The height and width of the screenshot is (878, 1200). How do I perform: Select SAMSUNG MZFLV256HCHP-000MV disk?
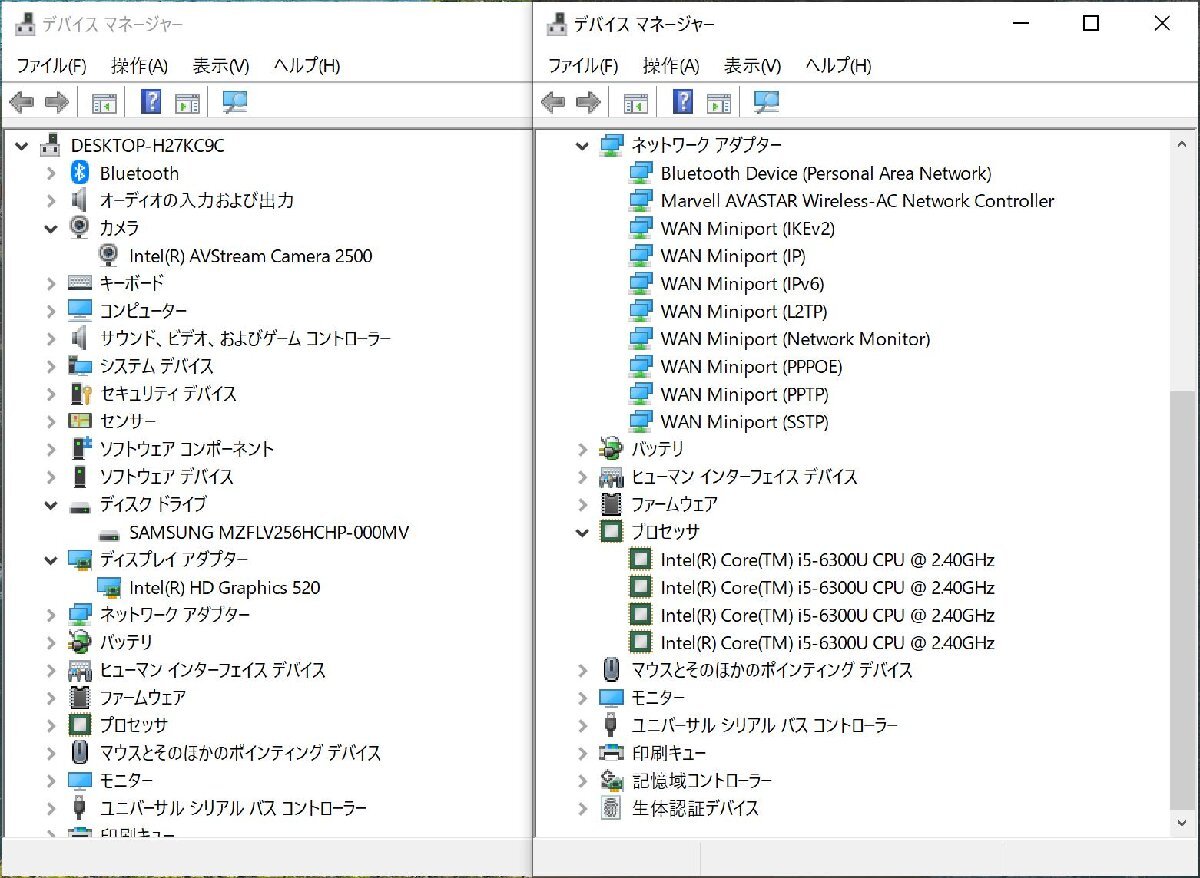269,532
